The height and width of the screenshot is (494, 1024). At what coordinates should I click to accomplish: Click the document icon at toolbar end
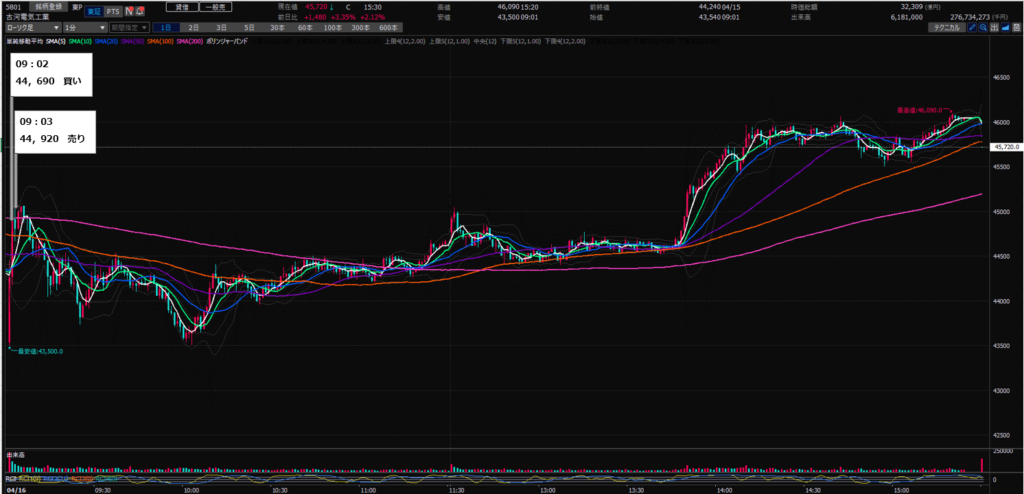pos(1016,28)
